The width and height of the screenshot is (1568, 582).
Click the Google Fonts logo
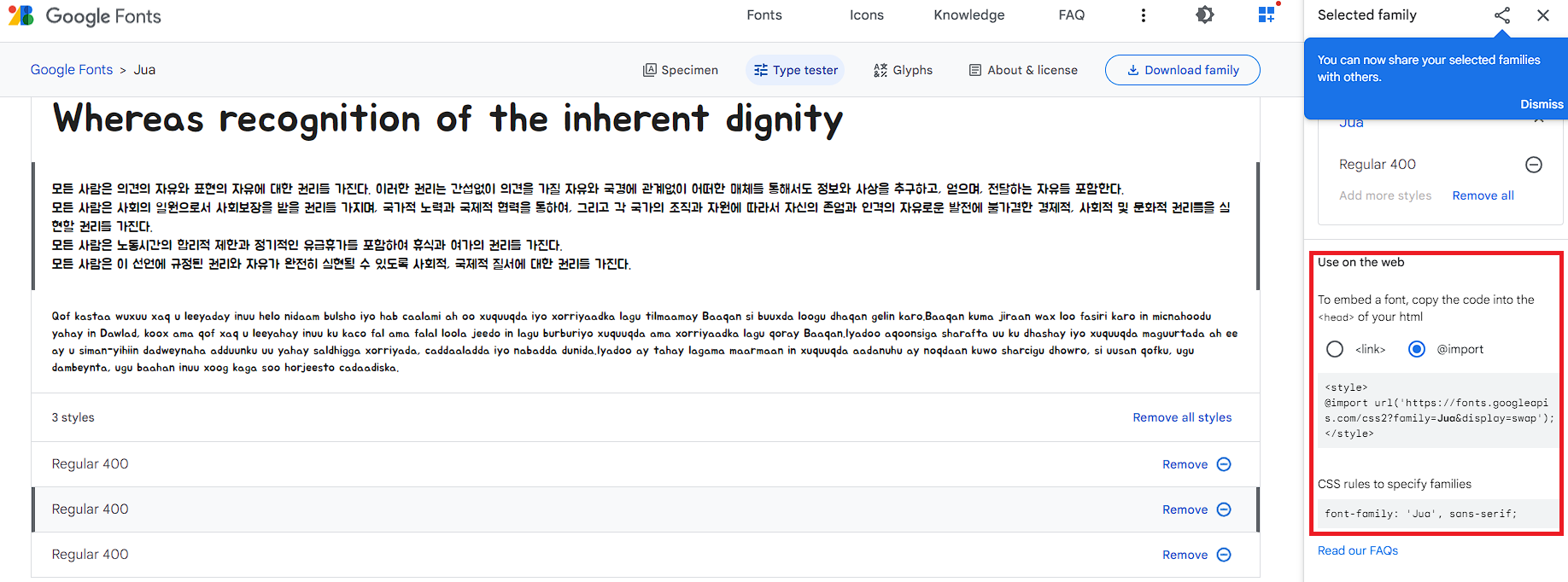pyautogui.click(x=85, y=15)
